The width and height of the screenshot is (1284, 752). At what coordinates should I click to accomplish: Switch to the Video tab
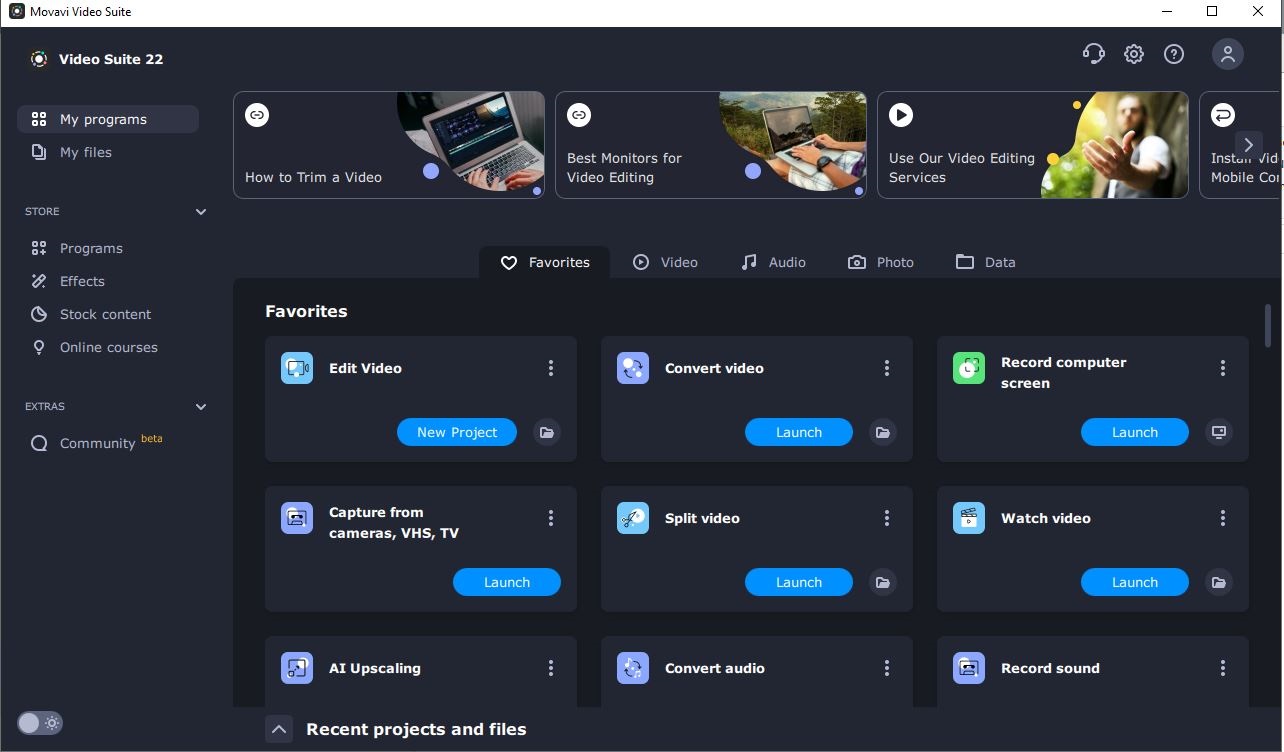[x=665, y=262]
